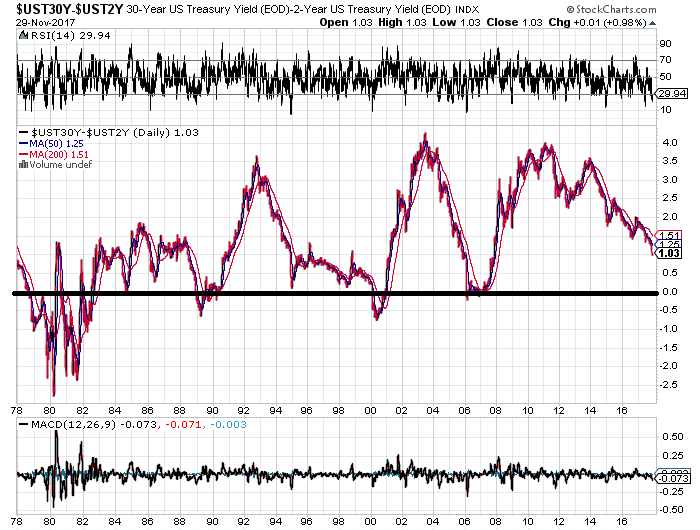Click the 2008 year label on main chart axis

[x=495, y=410]
